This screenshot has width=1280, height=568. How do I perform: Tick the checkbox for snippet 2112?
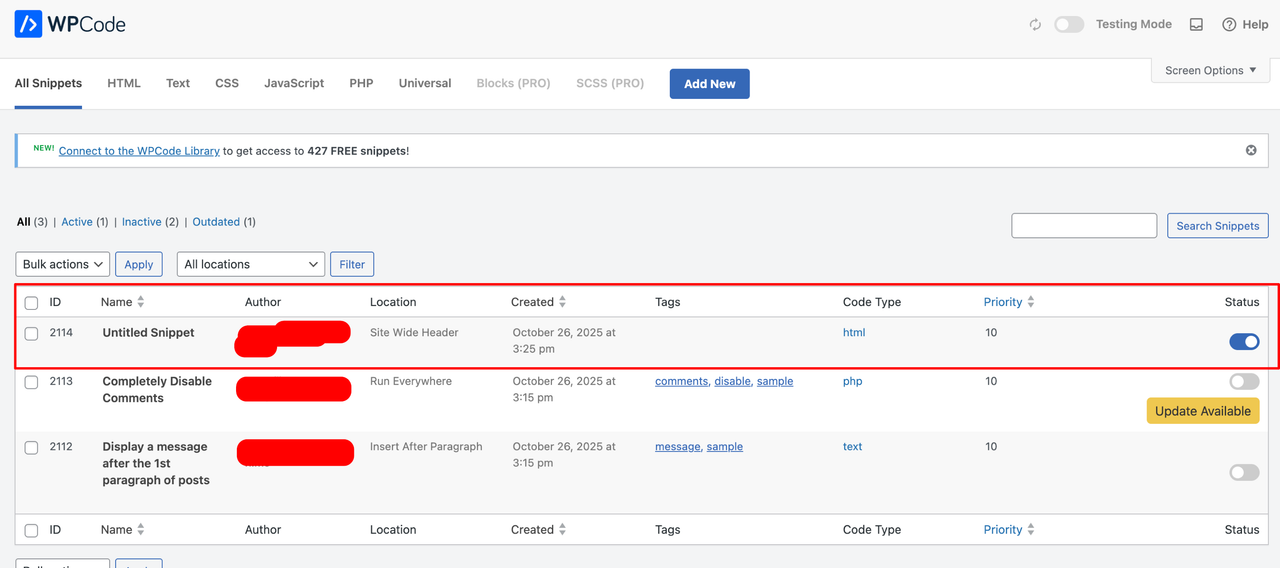(x=32, y=448)
